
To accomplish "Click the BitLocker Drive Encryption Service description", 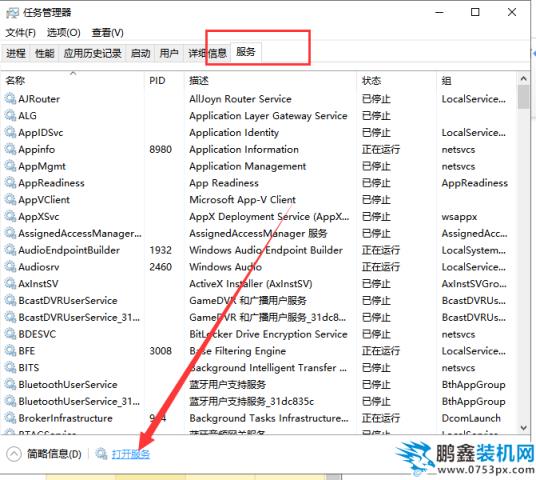I will tap(268, 334).
